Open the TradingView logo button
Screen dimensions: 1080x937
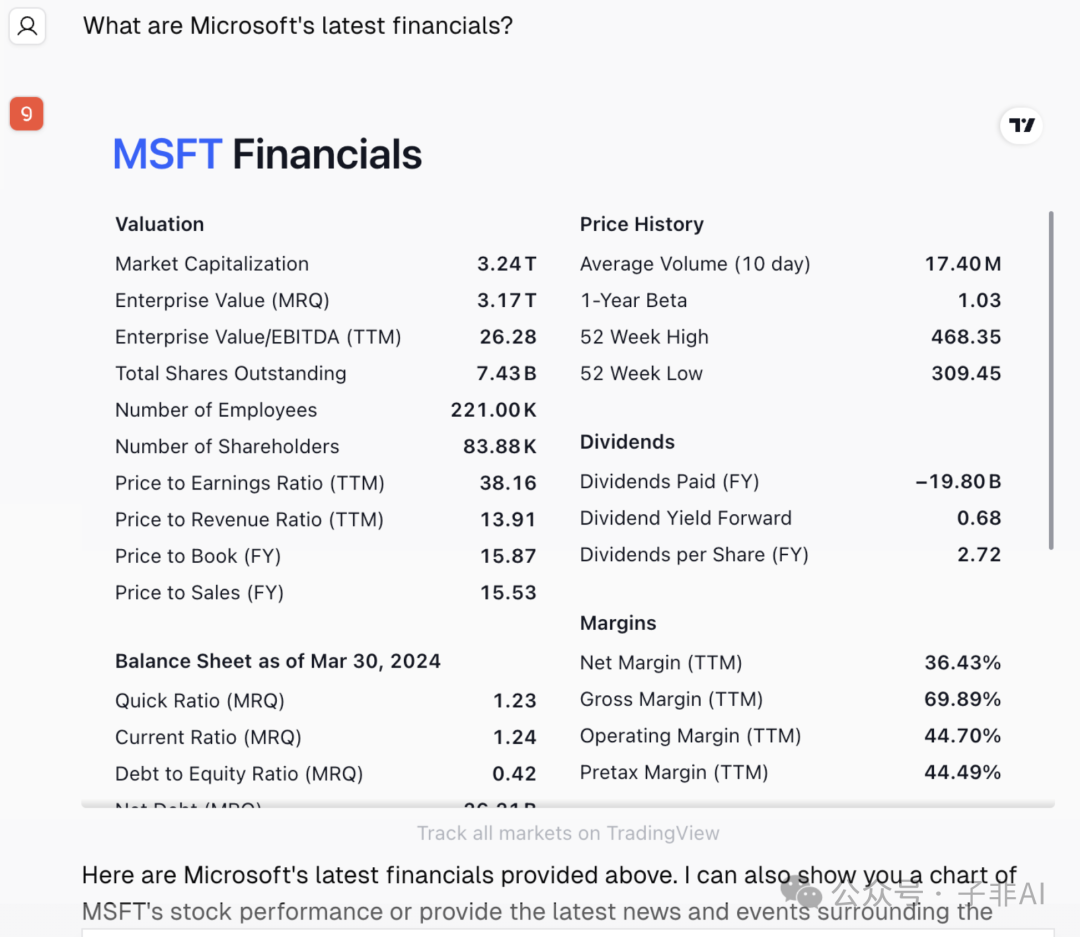pyautogui.click(x=1021, y=125)
